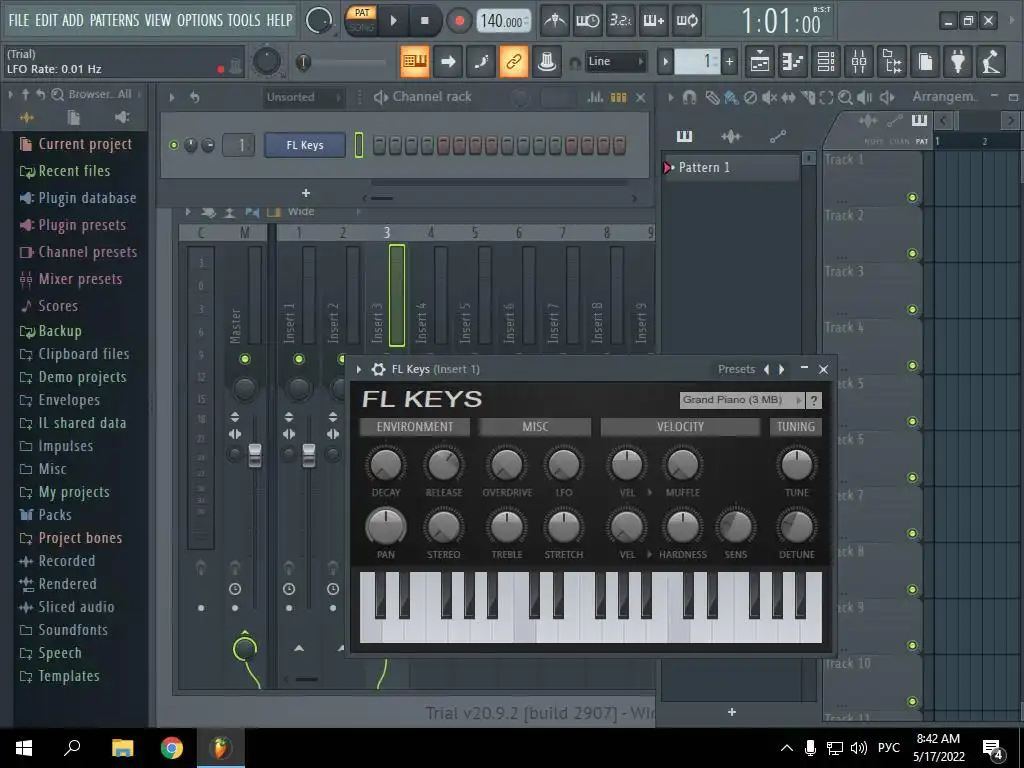This screenshot has width=1024, height=768.
Task: Click the DECAY knob in FL Keys
Action: (x=386, y=464)
